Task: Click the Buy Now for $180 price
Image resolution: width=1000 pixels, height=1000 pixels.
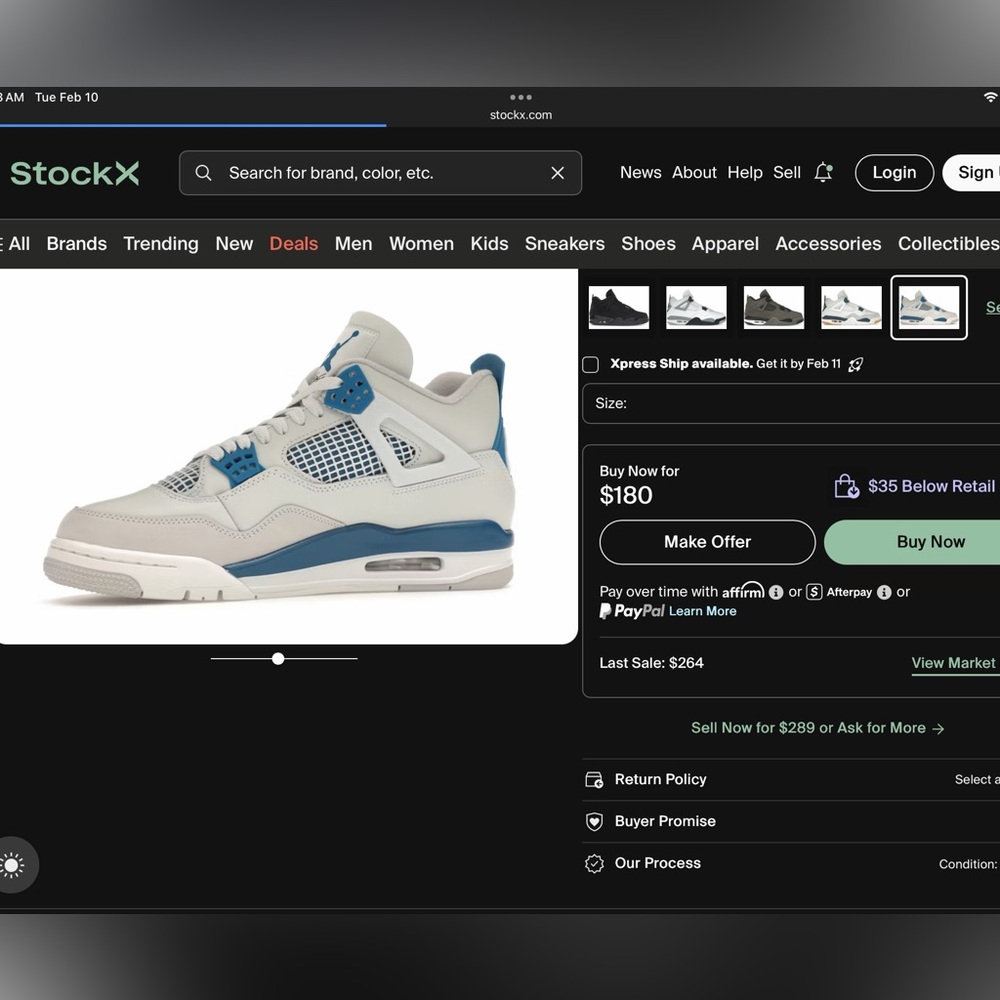Action: pos(626,496)
